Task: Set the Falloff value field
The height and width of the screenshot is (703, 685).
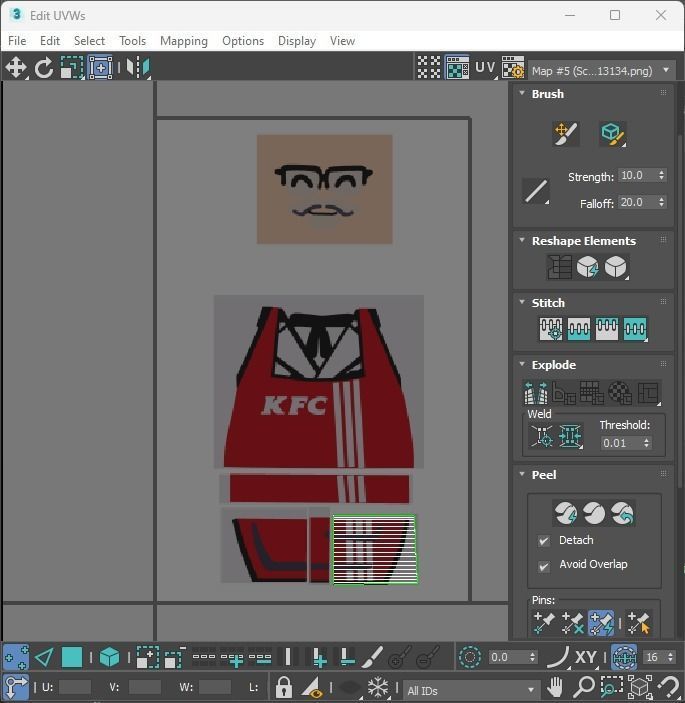Action: click(637, 202)
